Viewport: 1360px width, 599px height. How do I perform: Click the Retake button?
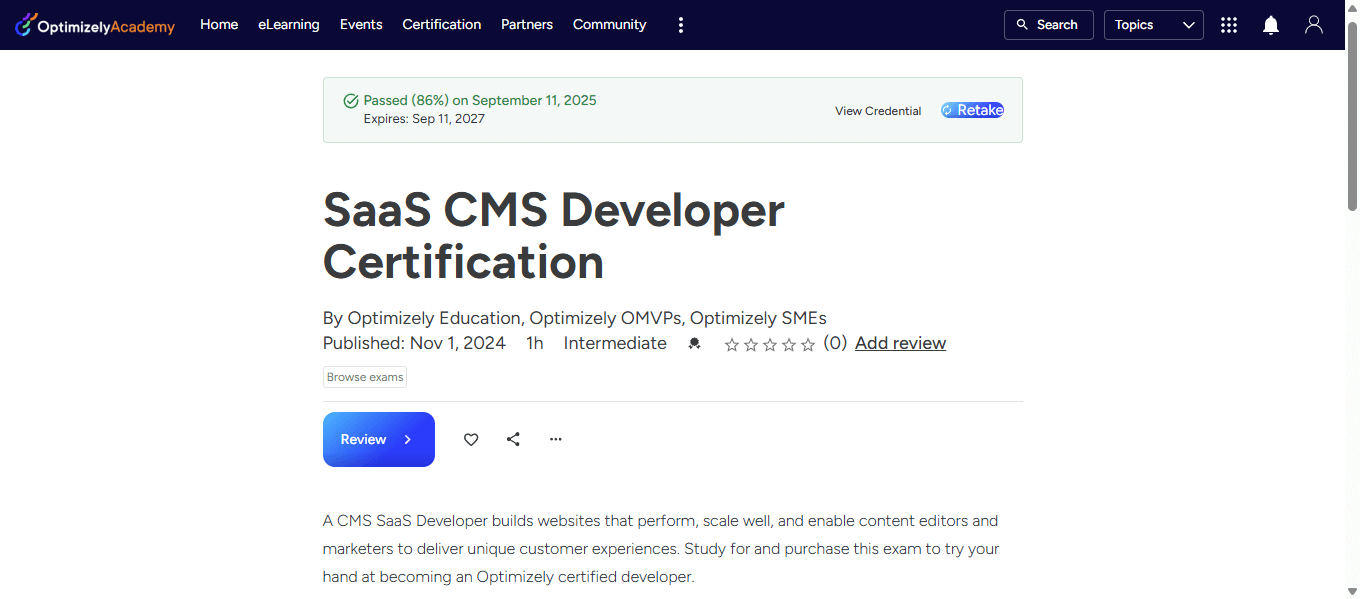972,110
